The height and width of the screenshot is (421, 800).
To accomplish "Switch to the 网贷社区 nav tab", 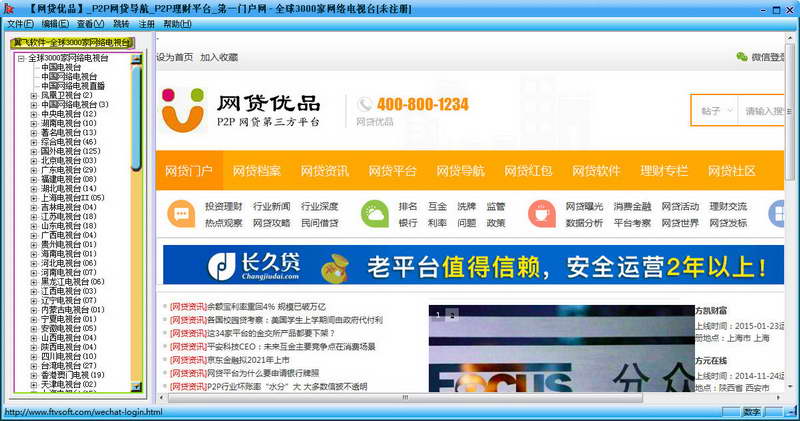I will (x=732, y=170).
